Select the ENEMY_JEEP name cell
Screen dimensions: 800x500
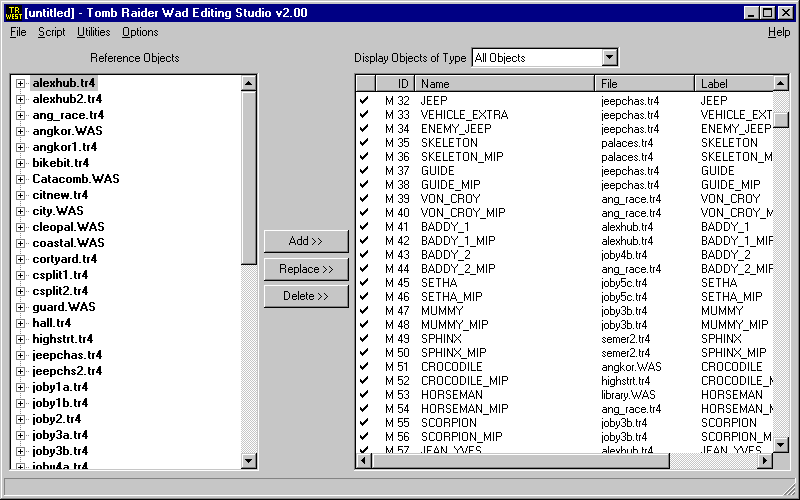456,129
